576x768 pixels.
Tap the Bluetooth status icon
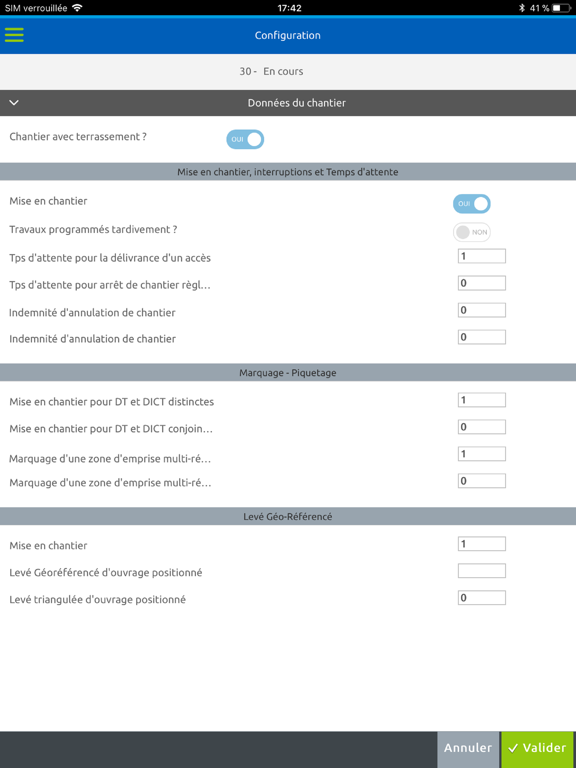click(522, 8)
